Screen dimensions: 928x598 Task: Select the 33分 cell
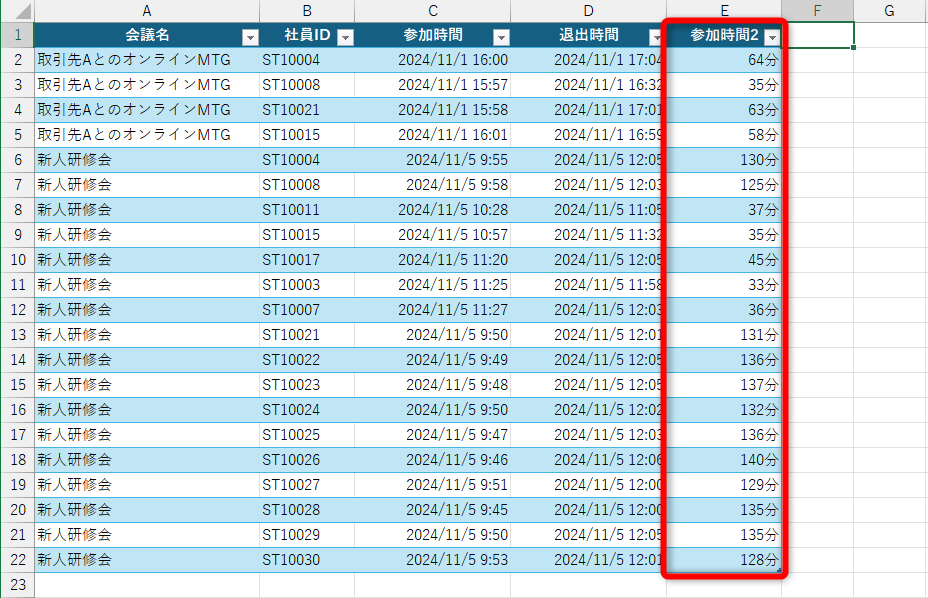pyautogui.click(x=724, y=285)
